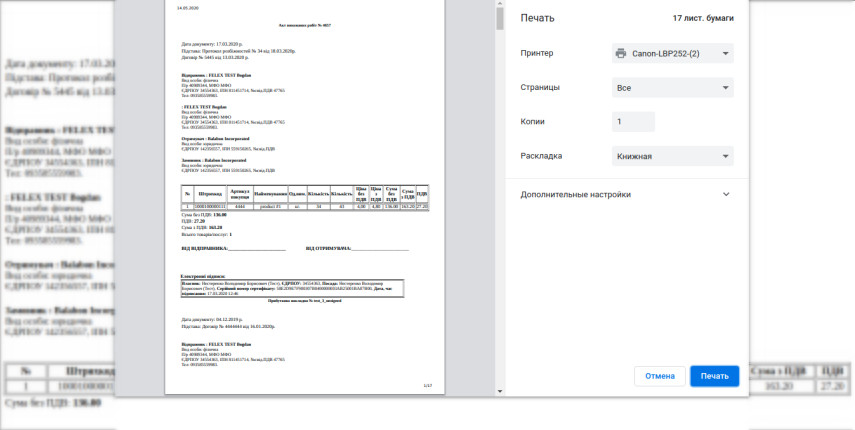855x430 pixels.
Task: Click page number 1/17 in preview
Action: [428, 385]
